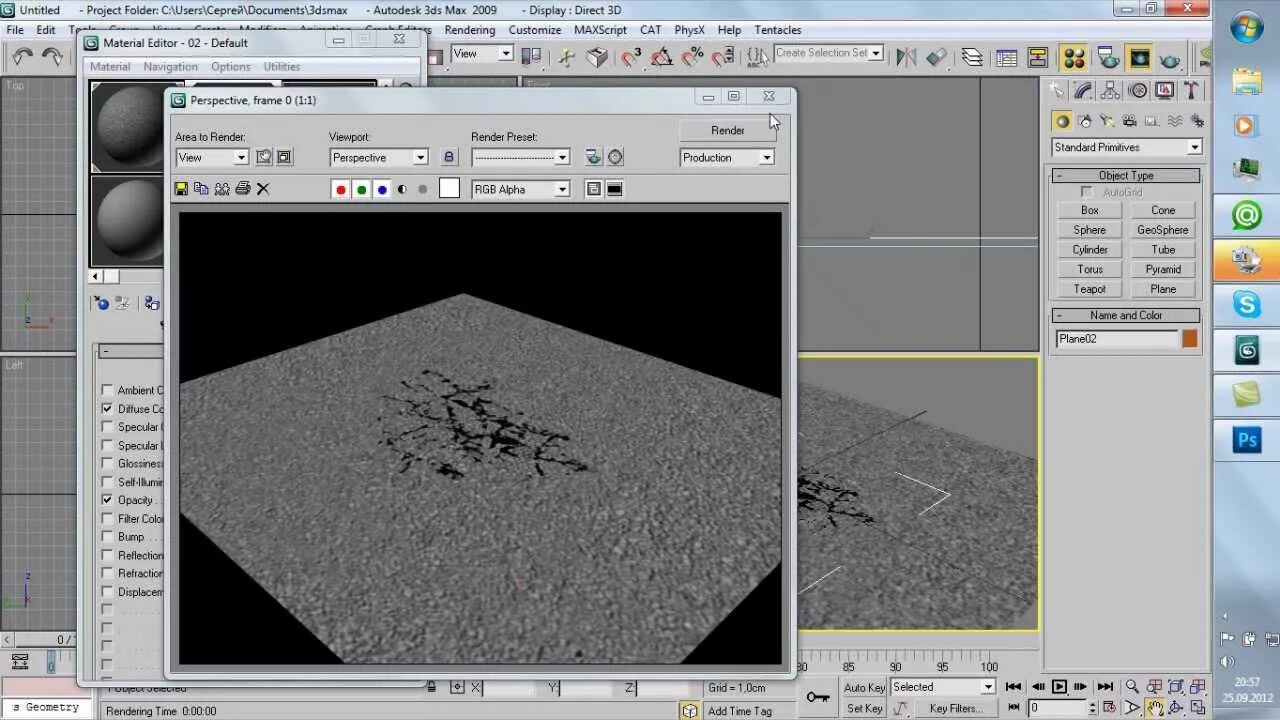Screen dimensions: 1280x720
Task: Click the Render button
Action: [x=727, y=131]
